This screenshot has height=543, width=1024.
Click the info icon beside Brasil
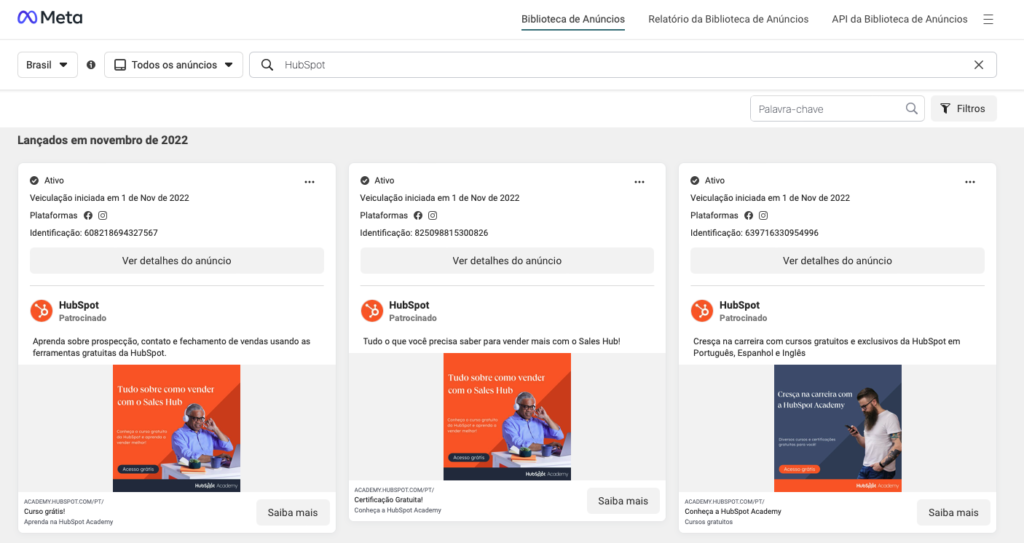91,65
